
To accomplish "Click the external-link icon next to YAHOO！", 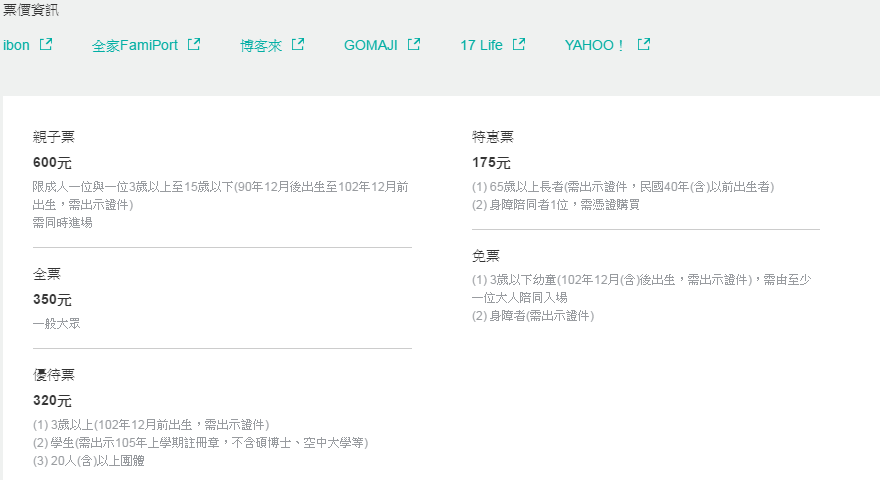I will point(644,44).
